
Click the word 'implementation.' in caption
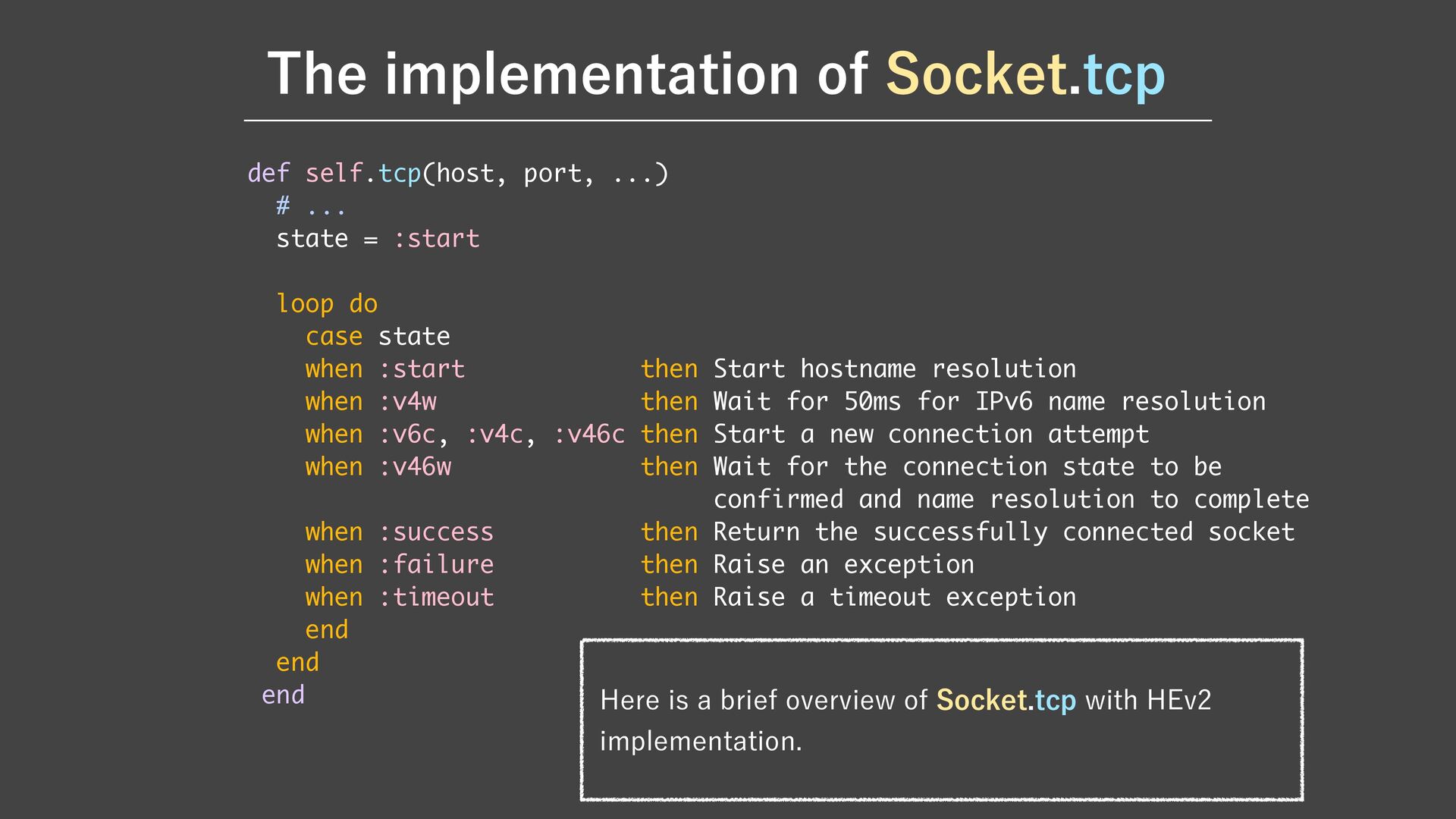701,741
